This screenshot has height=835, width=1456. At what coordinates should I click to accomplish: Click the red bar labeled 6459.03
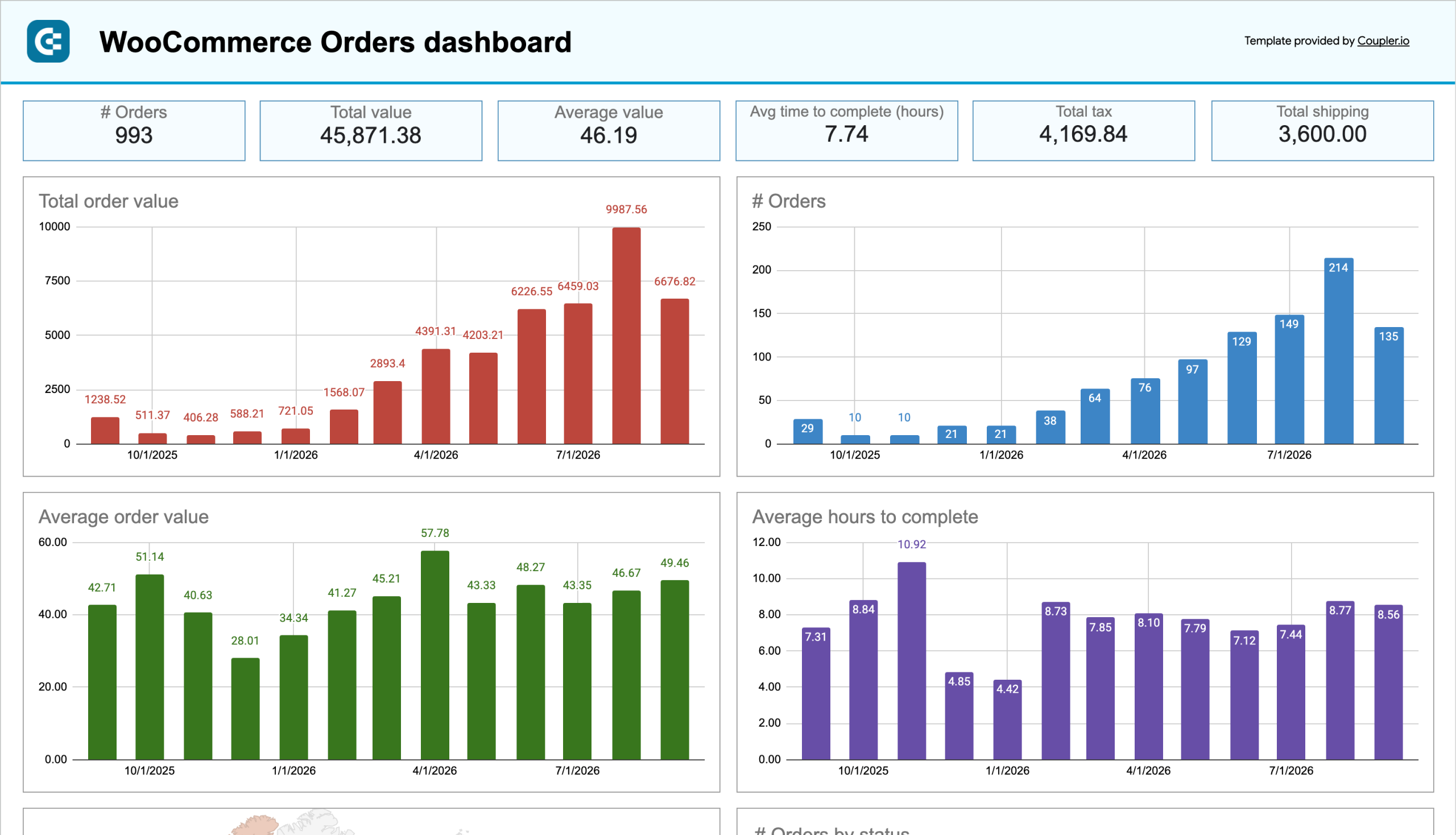578,373
